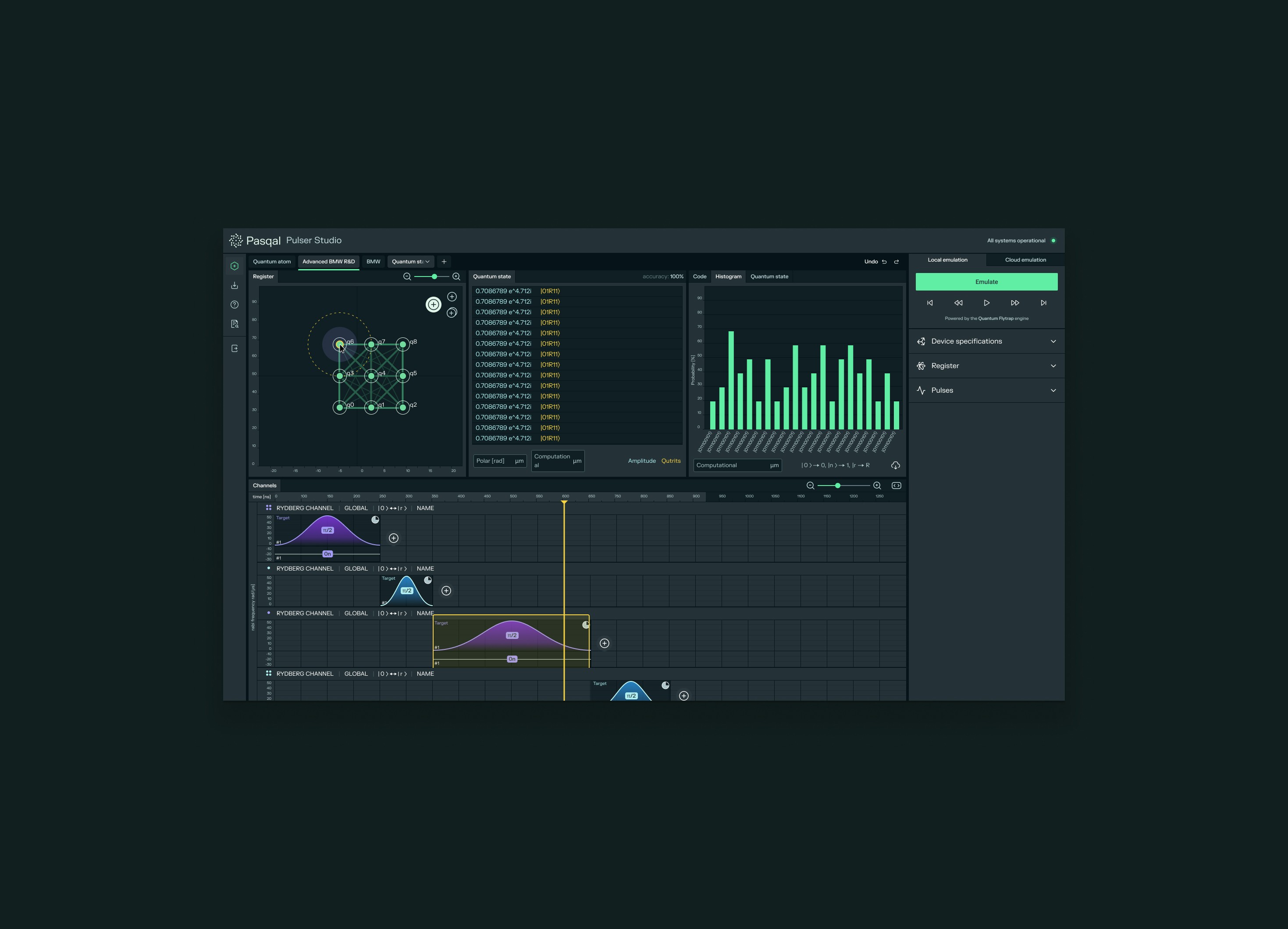The width and height of the screenshot is (1288, 929).
Task: Click the redo arrow next to Undo
Action: (897, 262)
